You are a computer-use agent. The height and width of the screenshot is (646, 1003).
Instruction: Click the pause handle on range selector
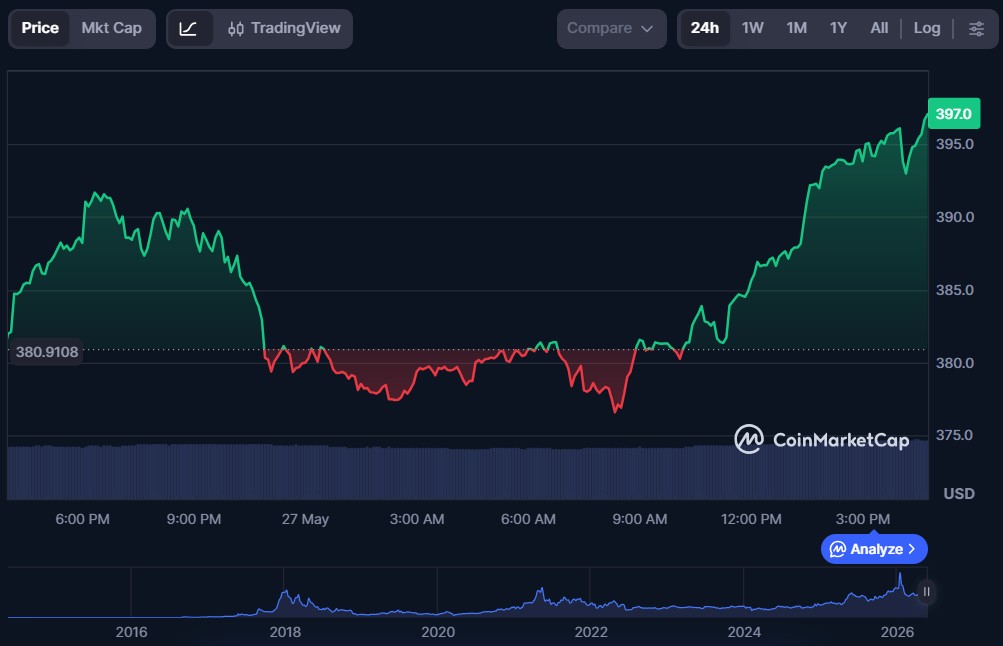(926, 592)
